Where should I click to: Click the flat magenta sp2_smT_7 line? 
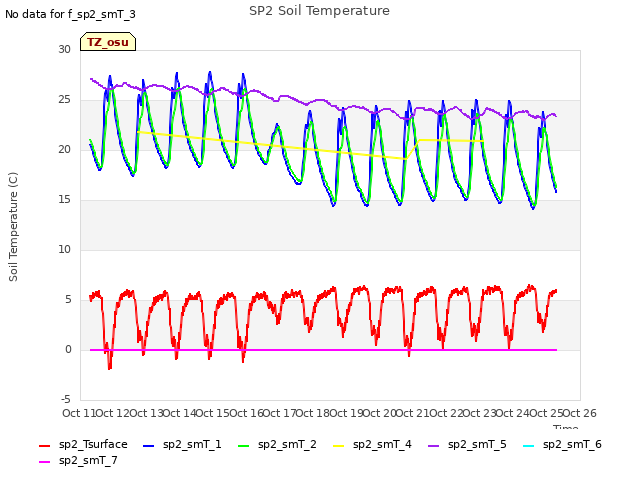tap(322, 350)
